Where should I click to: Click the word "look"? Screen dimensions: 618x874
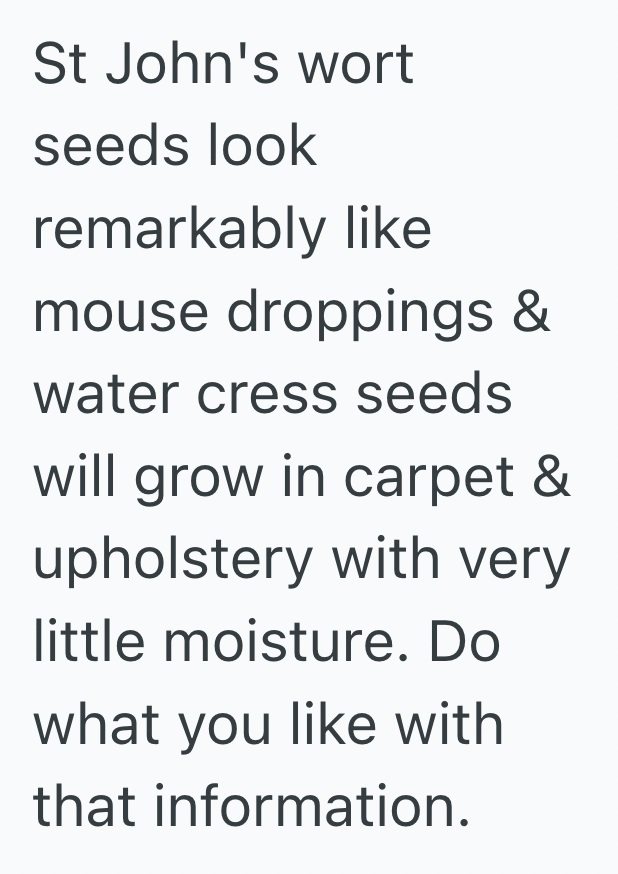pyautogui.click(x=262, y=147)
